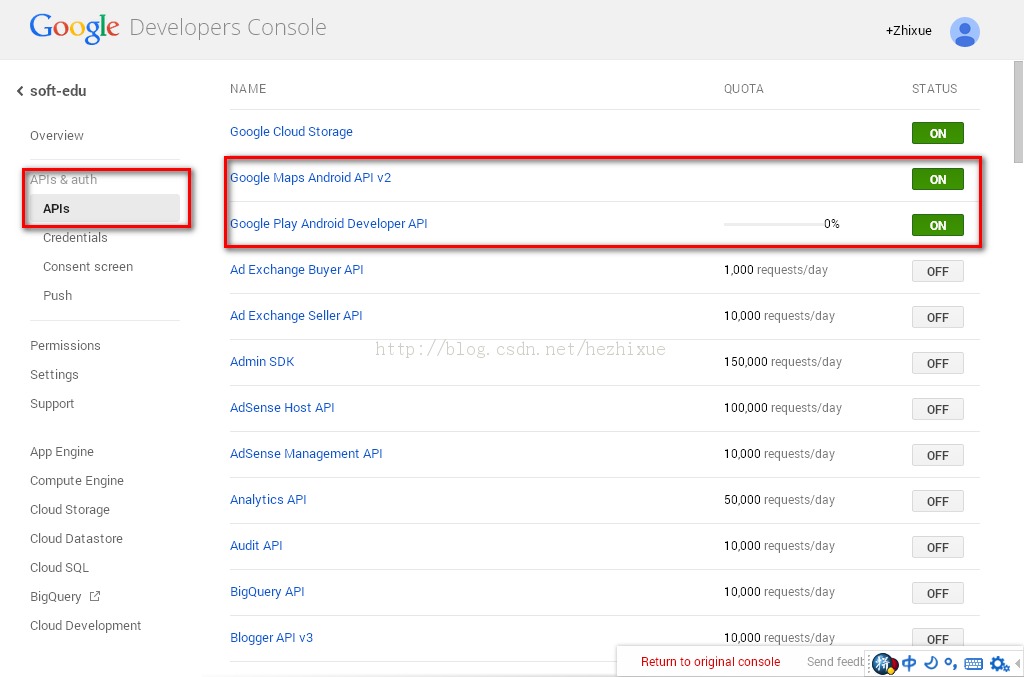Open the BigQuery API link
The width and height of the screenshot is (1024, 677).
pos(267,591)
